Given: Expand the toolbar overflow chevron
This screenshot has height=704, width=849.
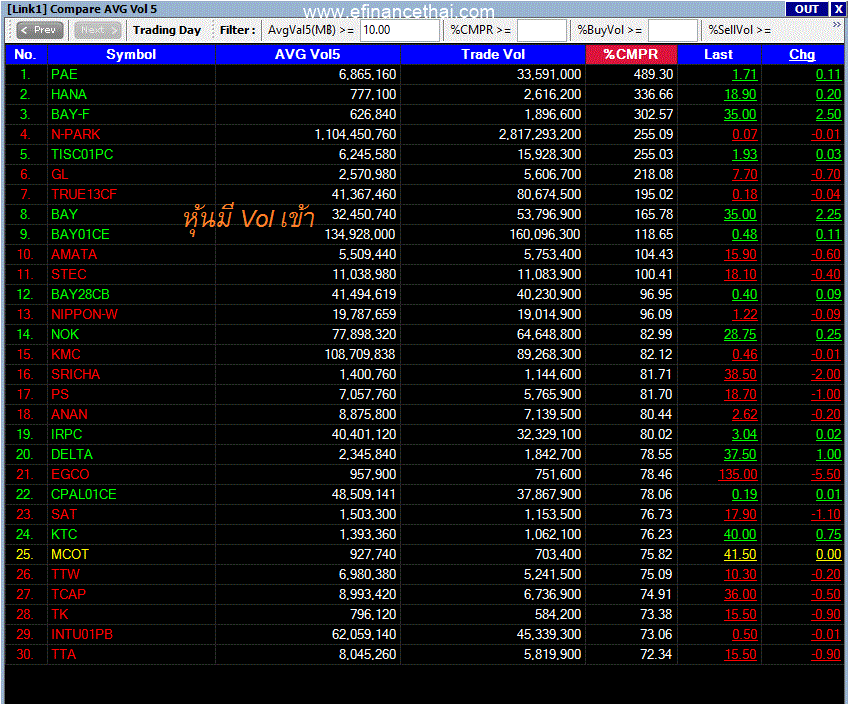Looking at the screenshot, I should (837, 25).
